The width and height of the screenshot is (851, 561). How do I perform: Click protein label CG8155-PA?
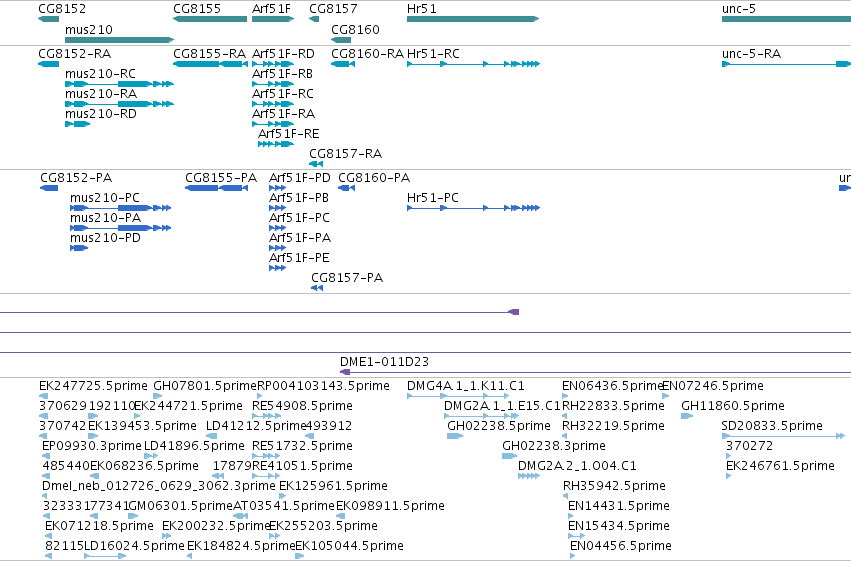(221, 178)
